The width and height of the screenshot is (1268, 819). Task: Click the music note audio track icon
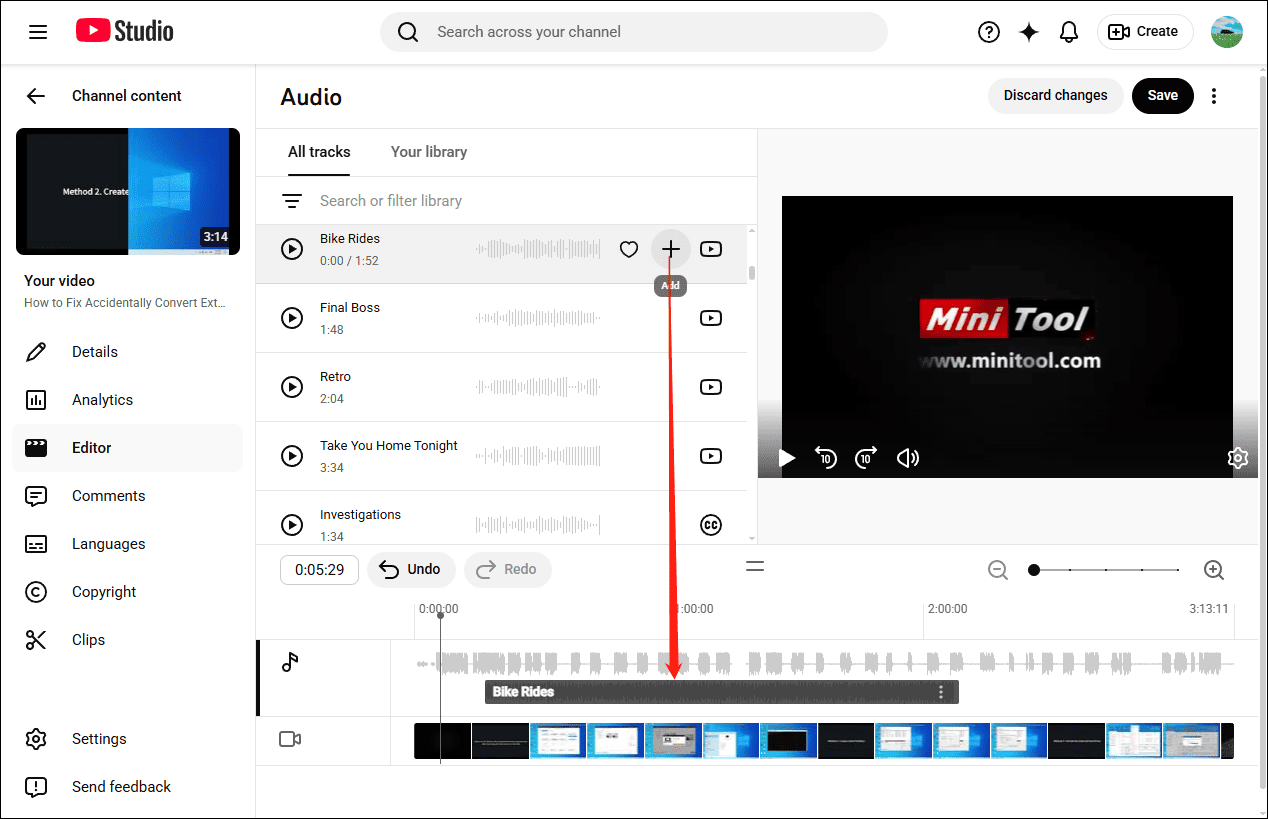pyautogui.click(x=291, y=661)
